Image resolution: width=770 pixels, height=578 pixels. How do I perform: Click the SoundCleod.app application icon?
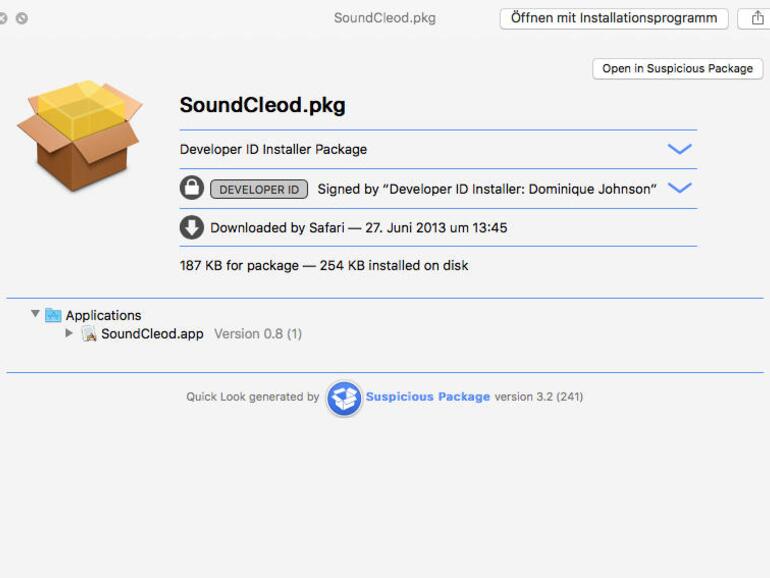[x=89, y=334]
